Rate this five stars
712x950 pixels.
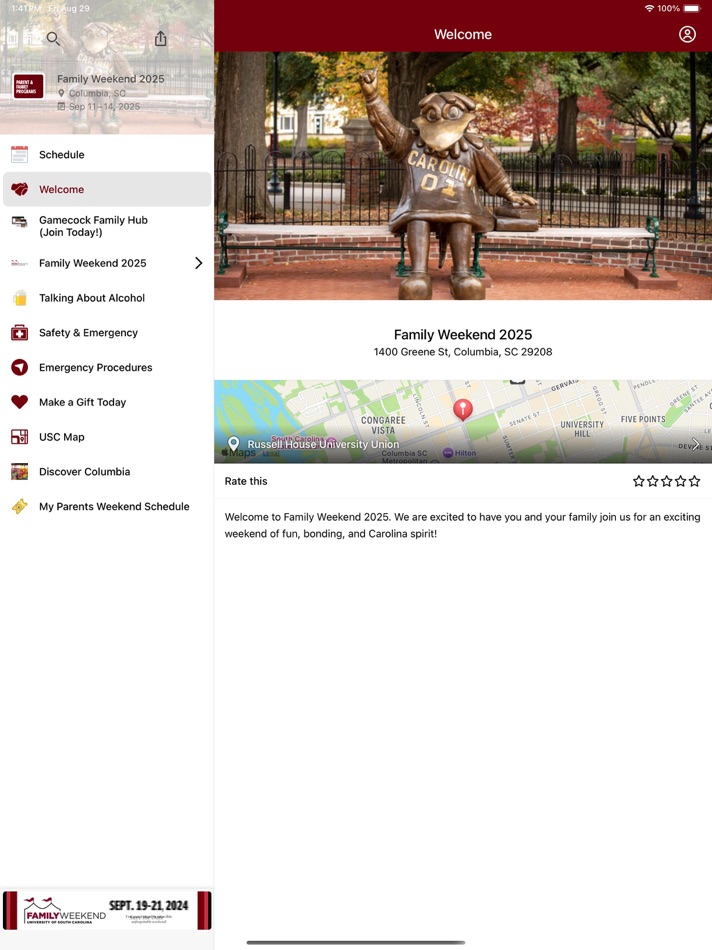tap(694, 481)
